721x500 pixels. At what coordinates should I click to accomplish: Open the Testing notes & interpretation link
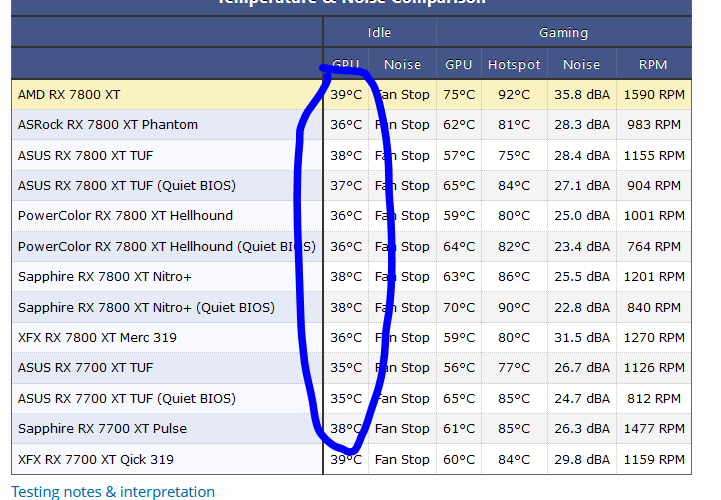pos(113,492)
